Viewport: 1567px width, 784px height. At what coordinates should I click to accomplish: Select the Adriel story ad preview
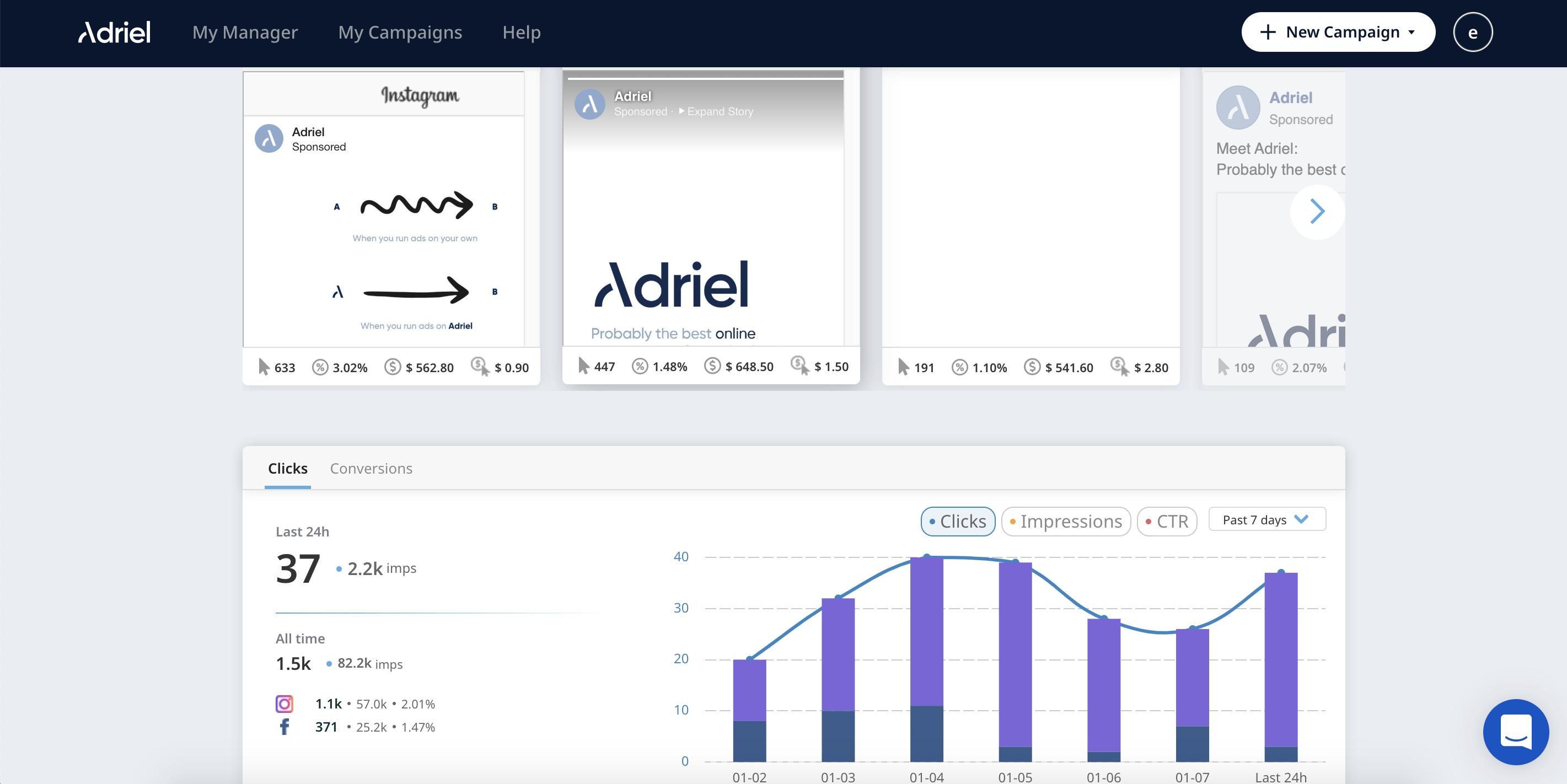[711, 226]
